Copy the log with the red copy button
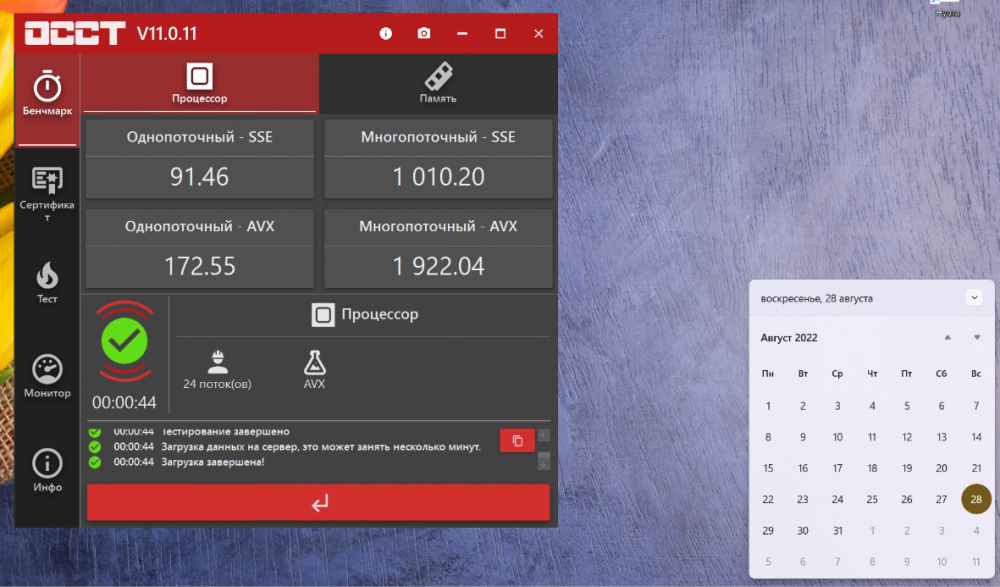Image resolution: width=1000 pixels, height=587 pixels. (x=517, y=441)
